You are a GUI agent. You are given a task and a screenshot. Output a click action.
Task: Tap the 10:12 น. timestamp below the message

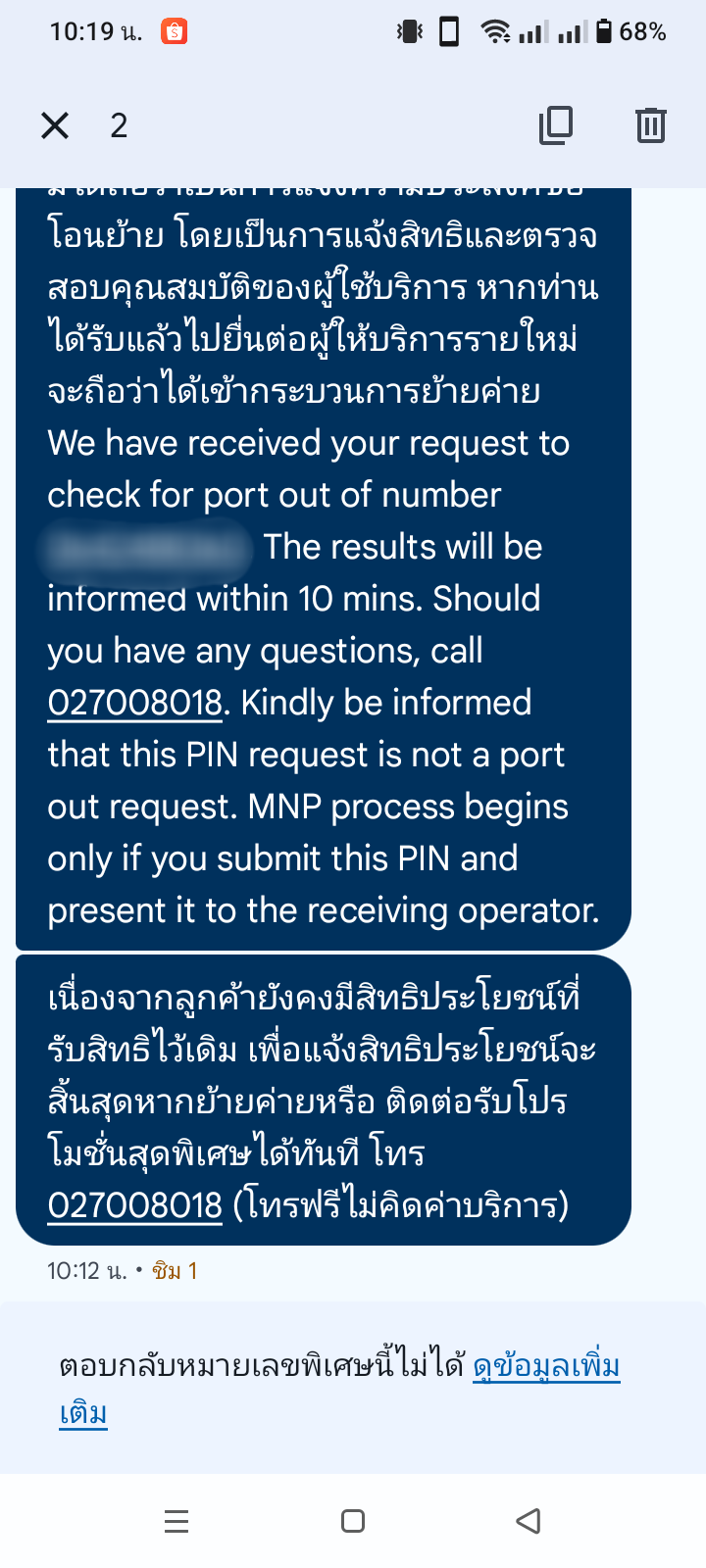point(87,1271)
